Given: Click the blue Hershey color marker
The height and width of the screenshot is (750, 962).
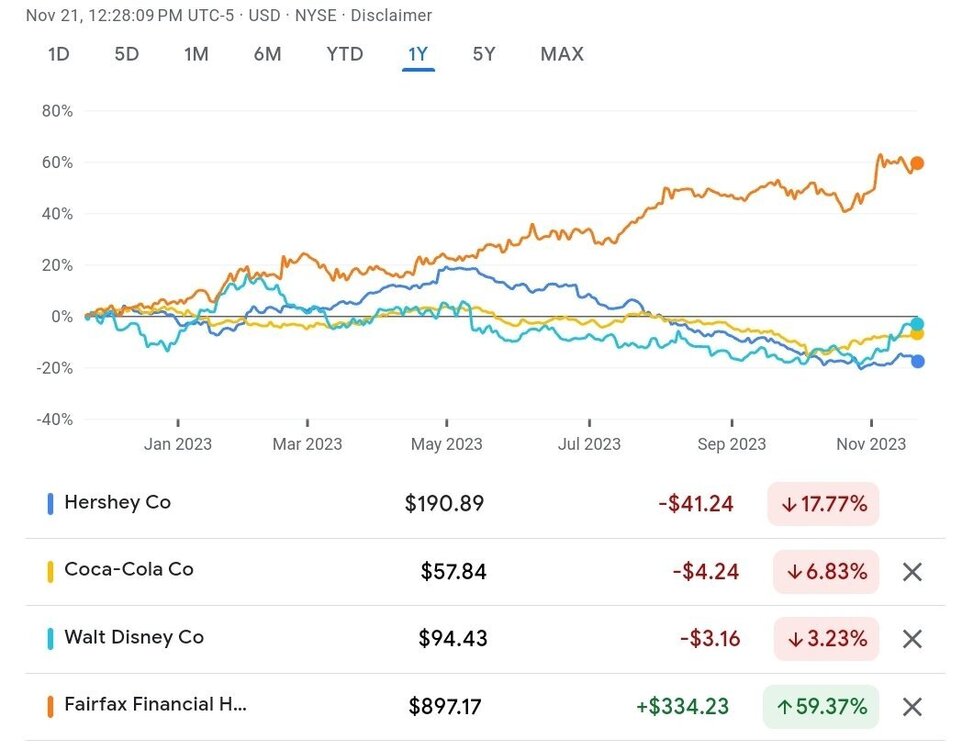Looking at the screenshot, I should [50, 504].
